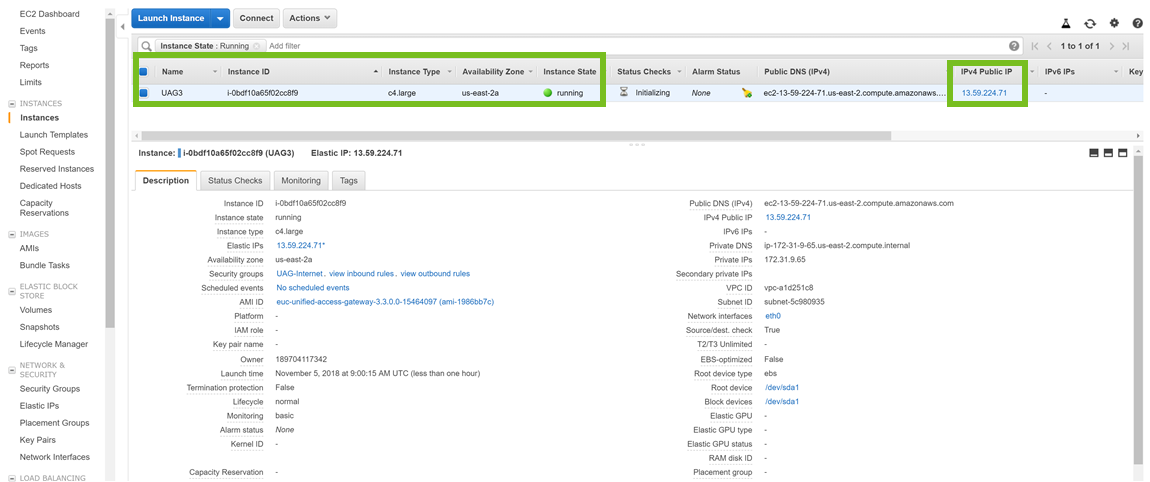Open Volumes in sidebar
The width and height of the screenshot is (1150, 482).
36,310
